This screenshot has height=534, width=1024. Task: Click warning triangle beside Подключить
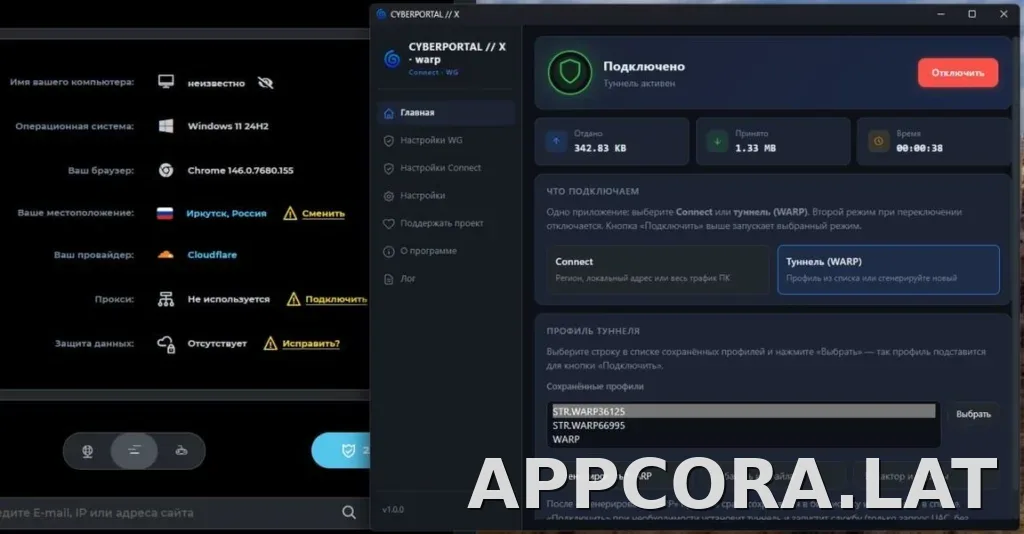pos(294,299)
